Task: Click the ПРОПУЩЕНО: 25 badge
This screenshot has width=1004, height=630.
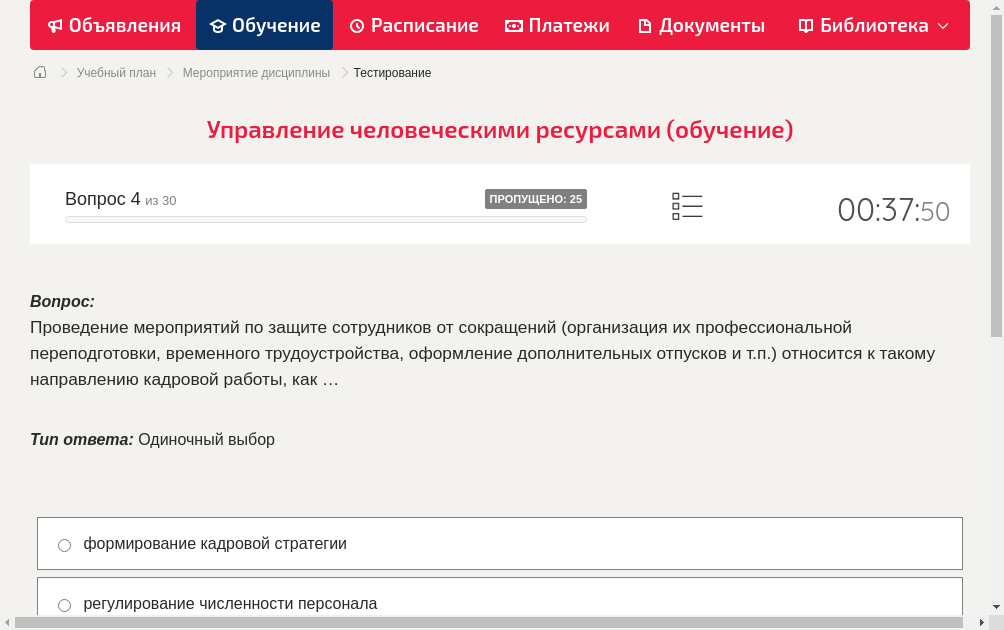Action: click(x=537, y=199)
